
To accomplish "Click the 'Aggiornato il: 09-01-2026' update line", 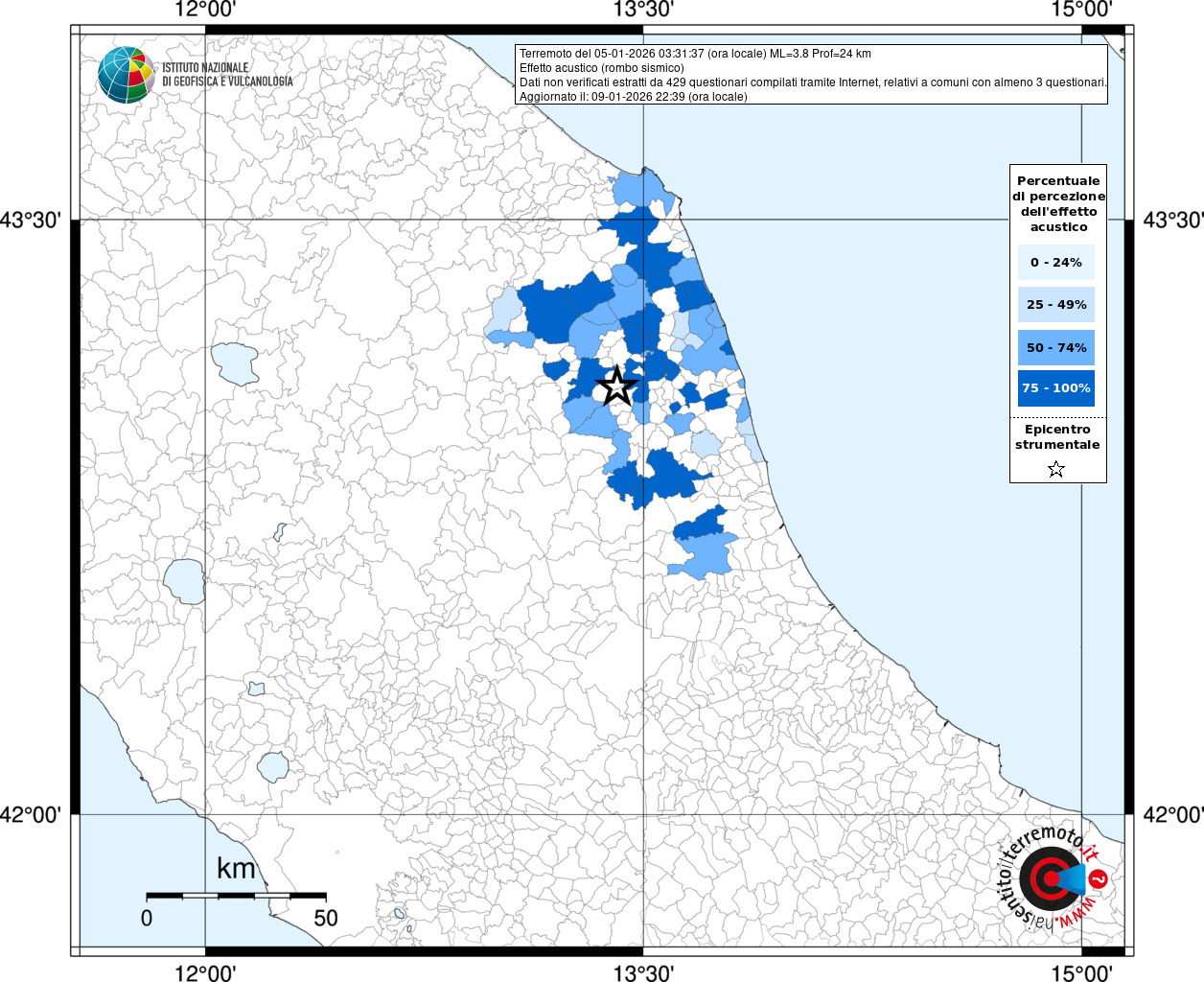I will [x=633, y=97].
